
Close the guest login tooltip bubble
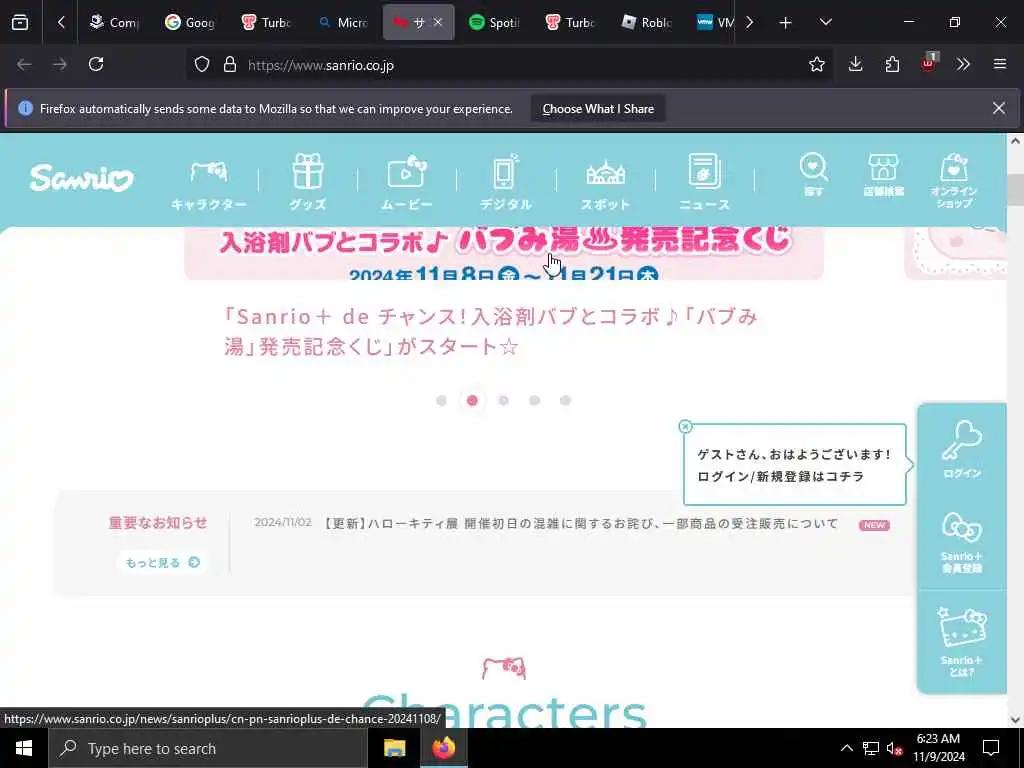pyautogui.click(x=685, y=426)
